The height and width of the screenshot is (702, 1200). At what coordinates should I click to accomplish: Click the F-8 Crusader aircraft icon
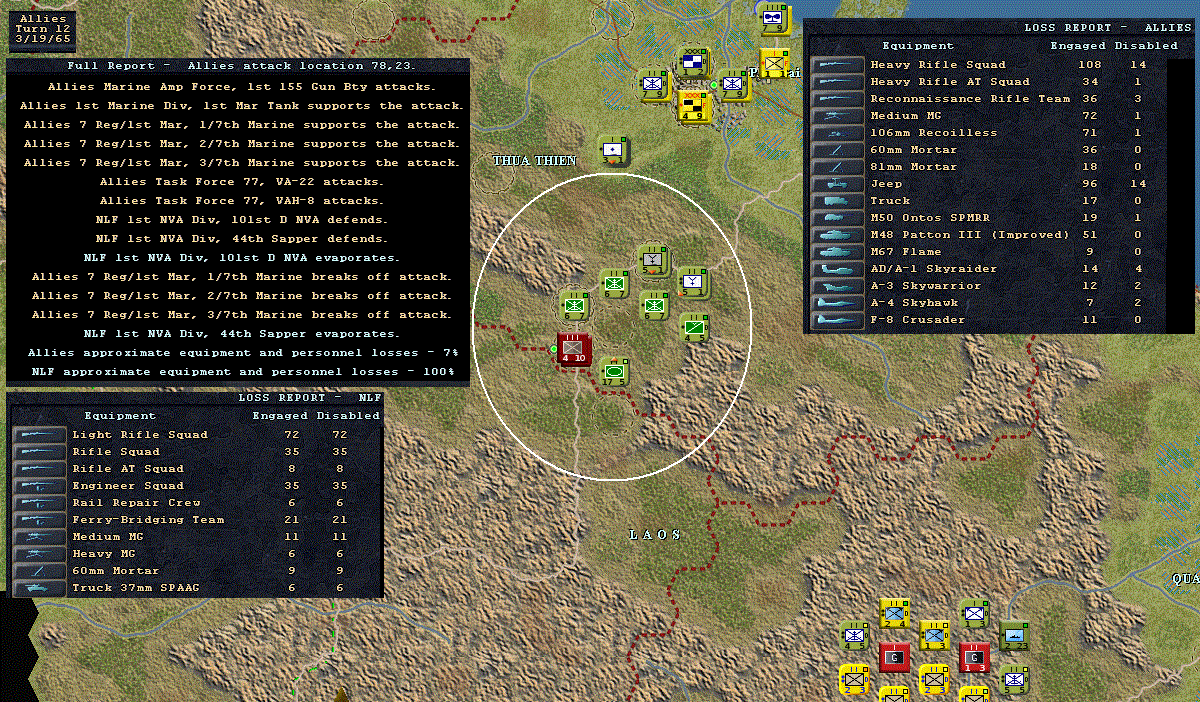pos(836,320)
